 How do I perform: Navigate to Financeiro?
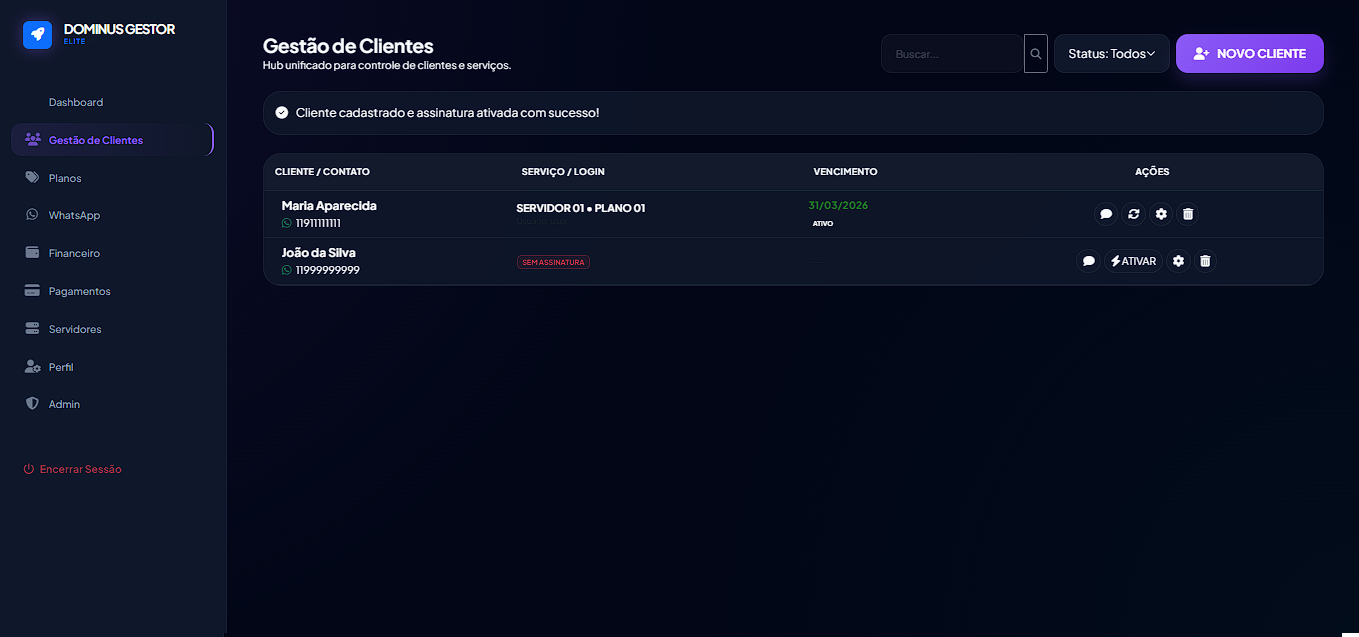coord(74,254)
